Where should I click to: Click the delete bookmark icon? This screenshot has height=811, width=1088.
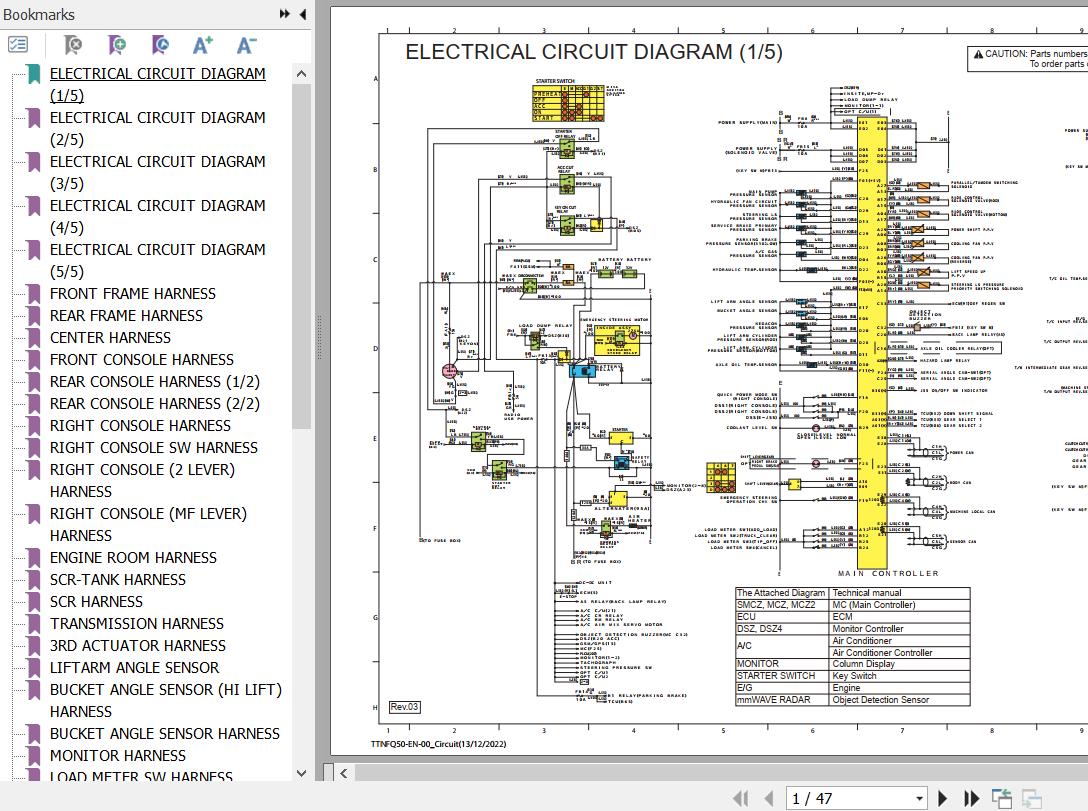click(x=72, y=45)
